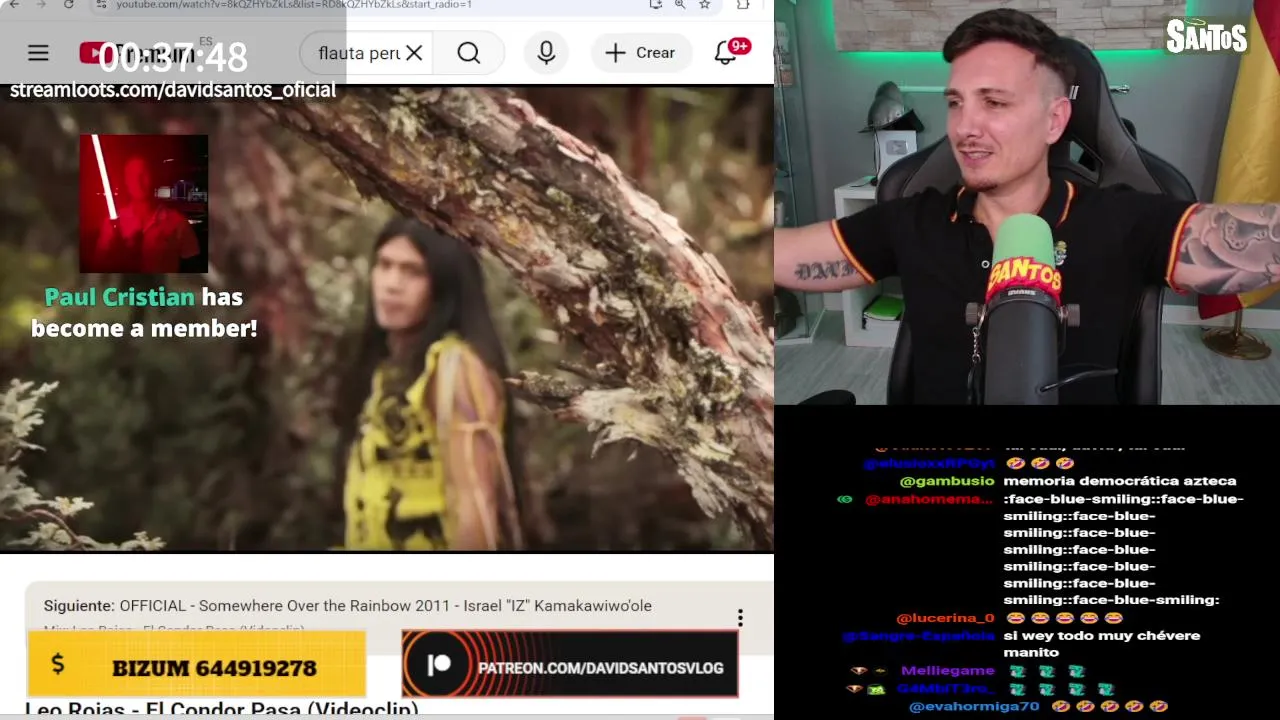The image size is (1280, 720).
Task: Click the BIZUM 644919278 banner
Action: click(x=197, y=664)
